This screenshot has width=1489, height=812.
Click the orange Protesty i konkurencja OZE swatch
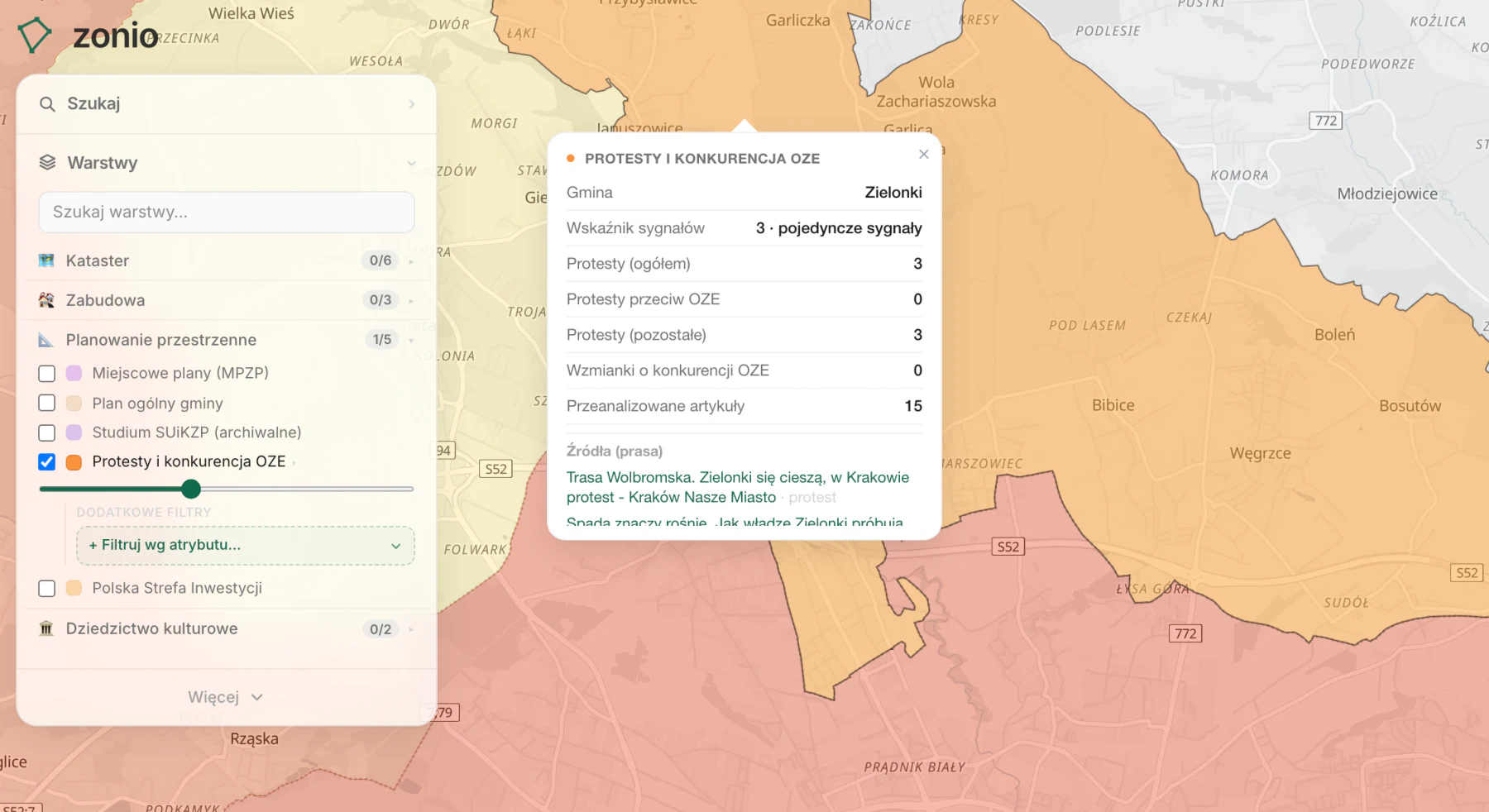(74, 462)
